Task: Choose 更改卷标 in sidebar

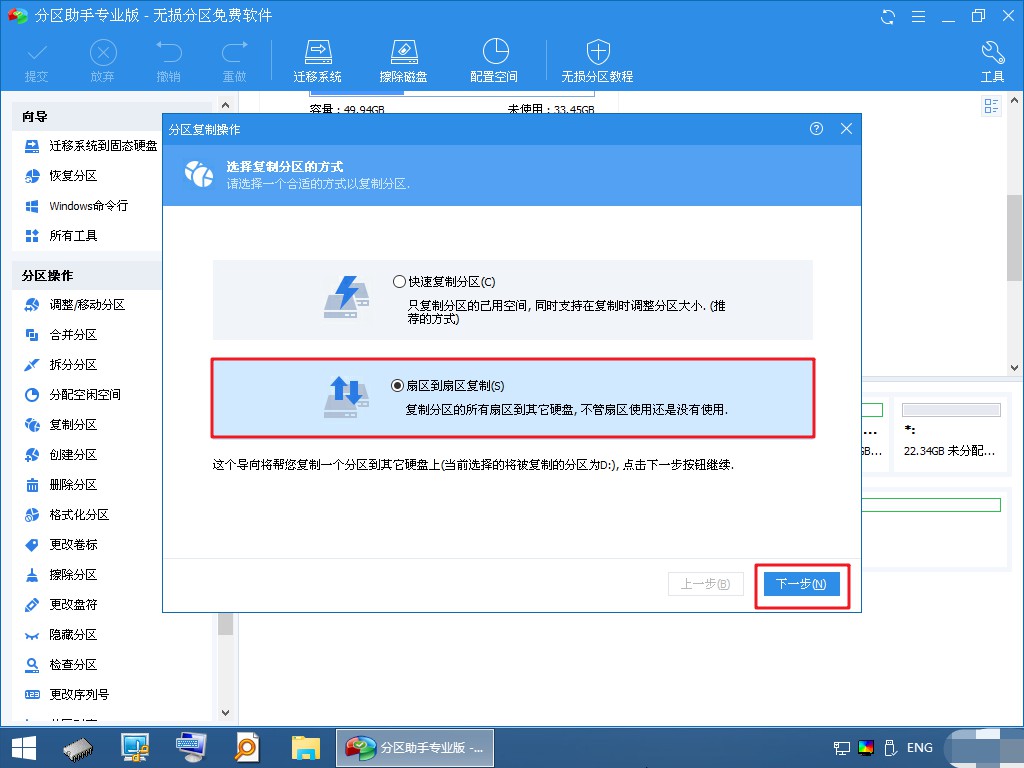Action: 61,545
